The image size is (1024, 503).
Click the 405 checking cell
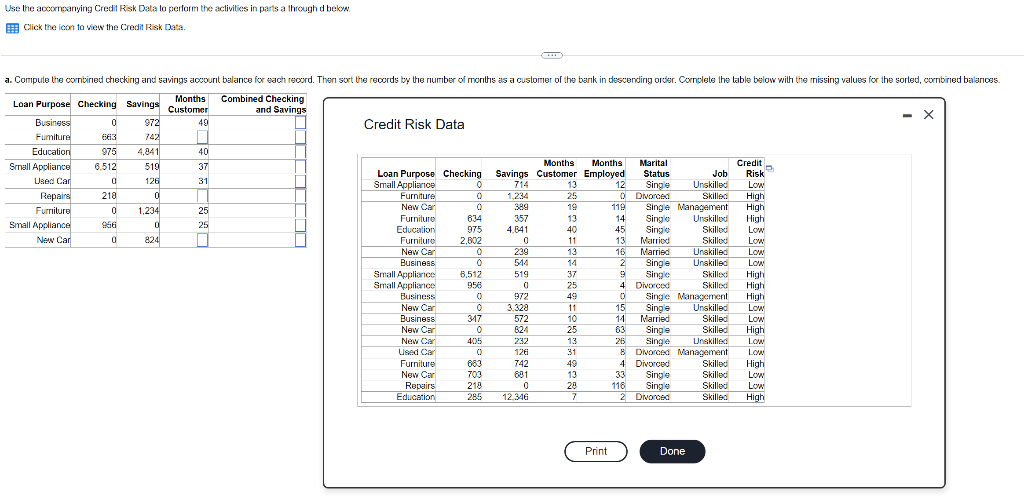(x=475, y=341)
